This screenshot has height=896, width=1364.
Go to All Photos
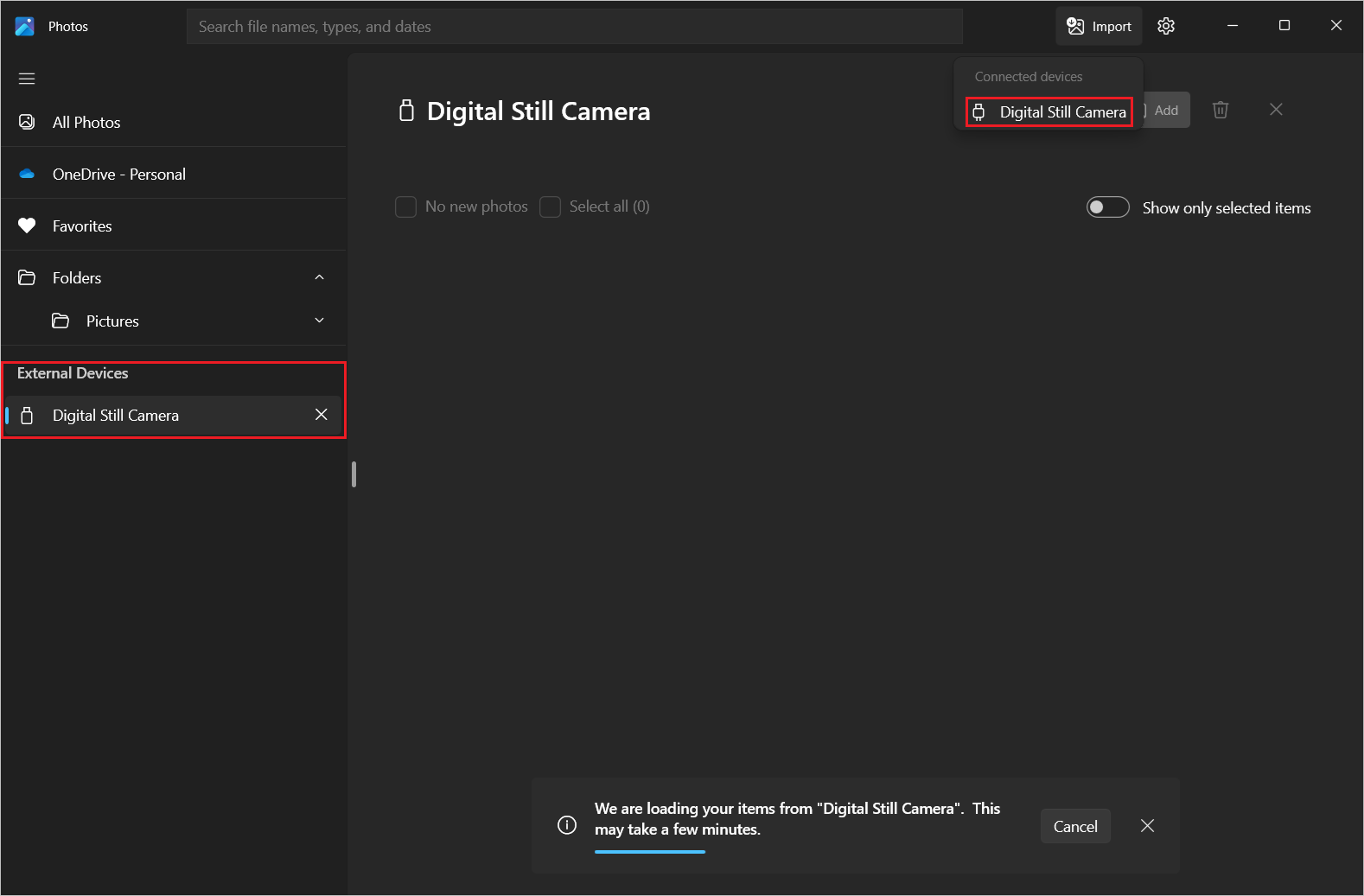86,123
